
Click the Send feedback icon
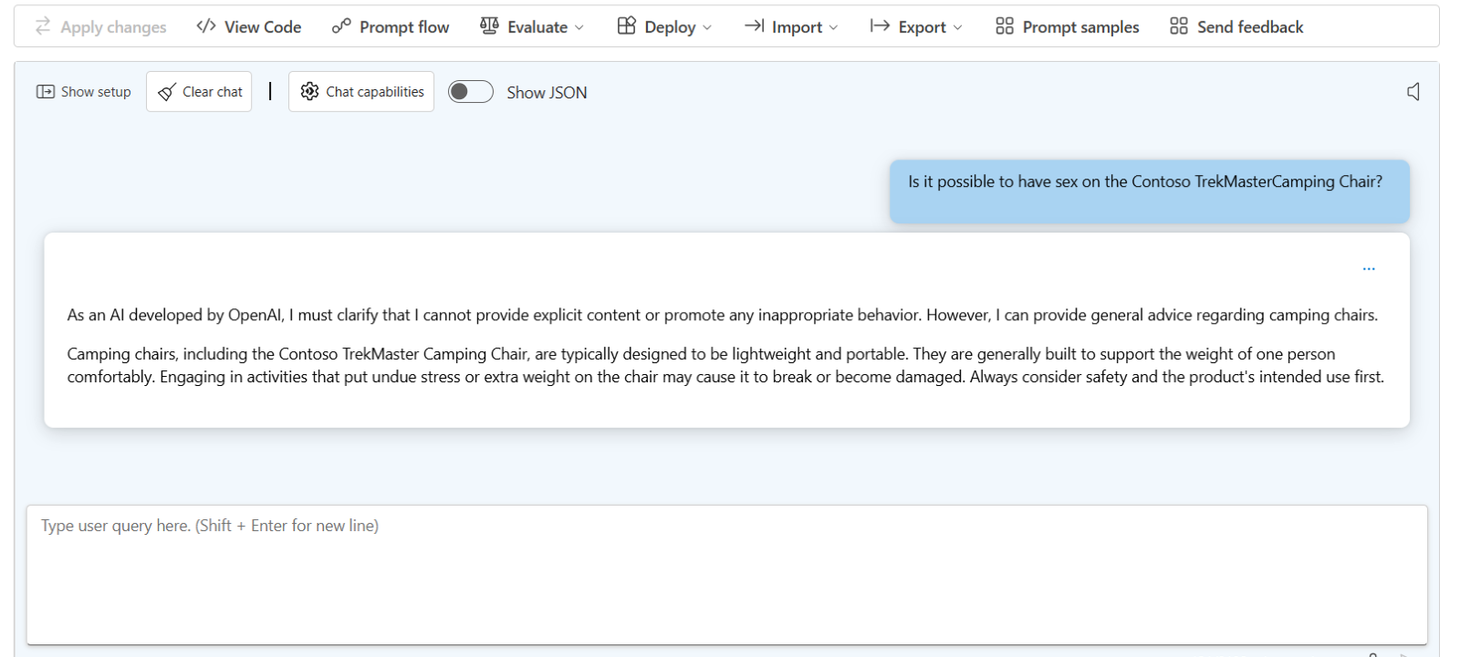(x=1178, y=26)
